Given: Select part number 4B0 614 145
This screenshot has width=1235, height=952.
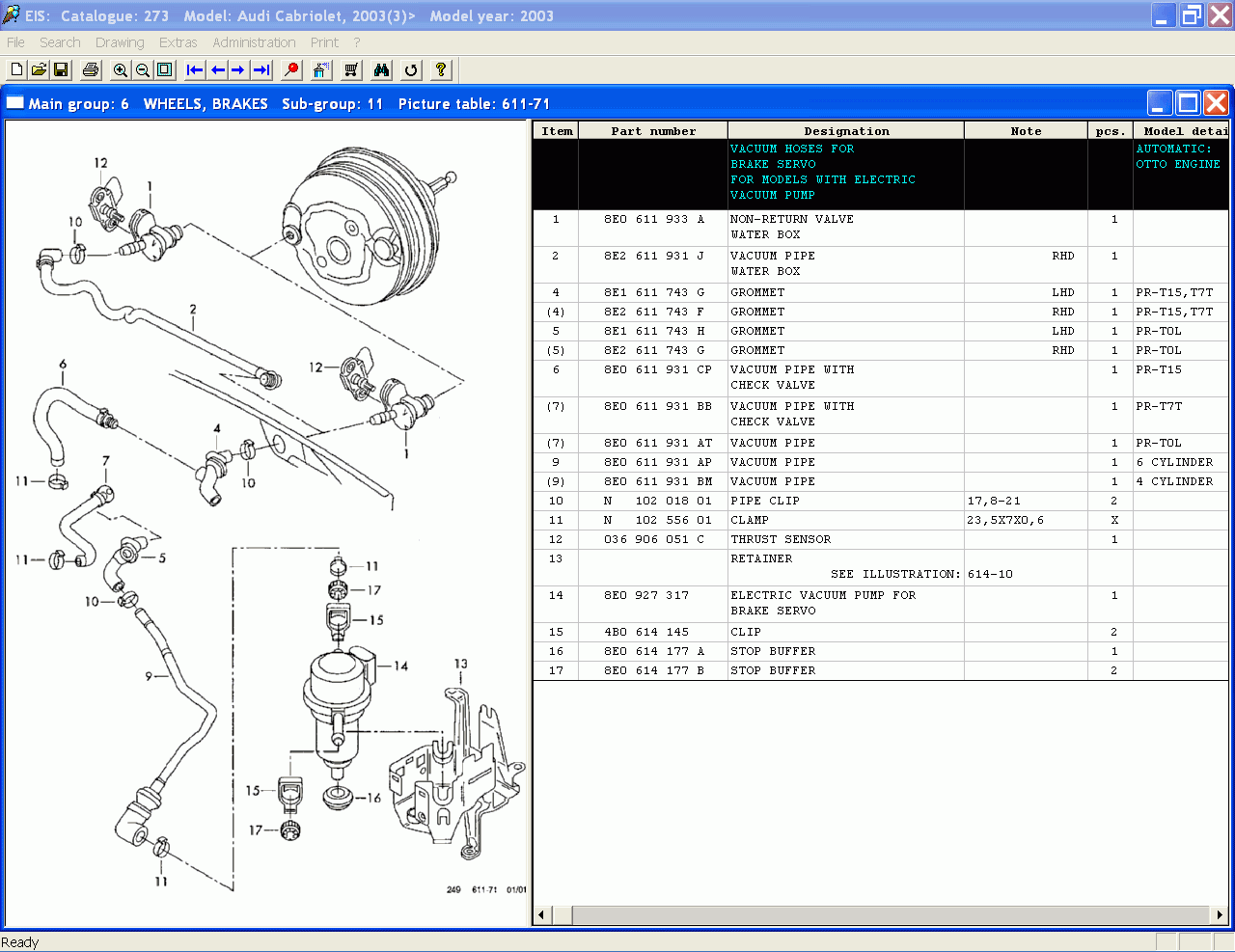Looking at the screenshot, I should [646, 632].
